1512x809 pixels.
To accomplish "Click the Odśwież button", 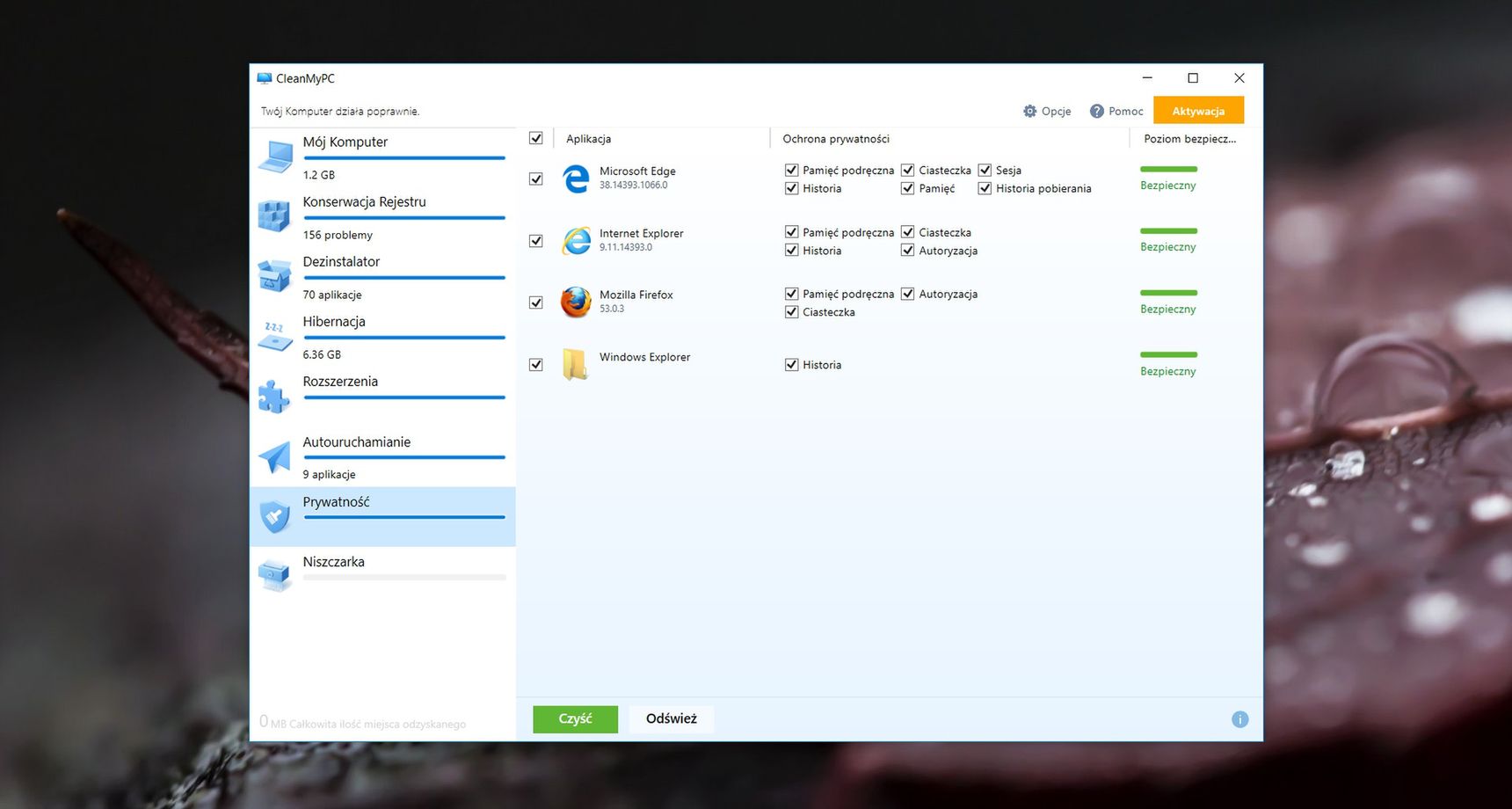I will 672,718.
